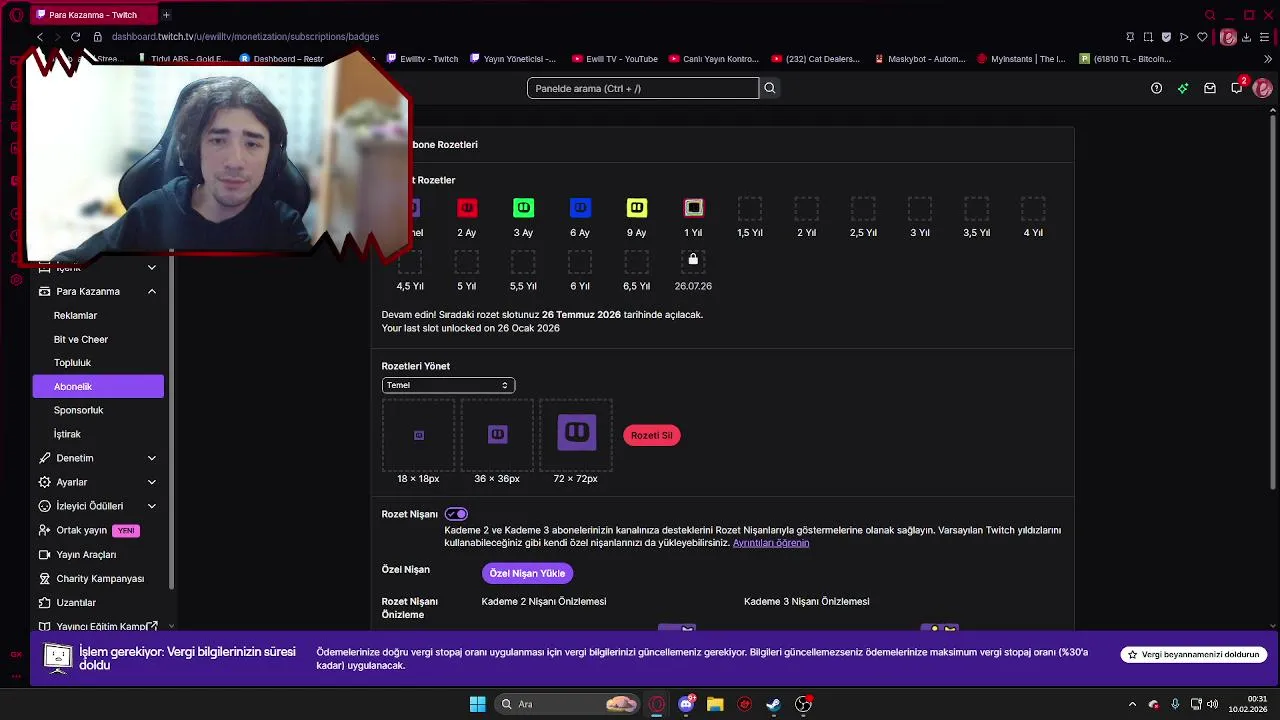Open the Ewilltv - Twitch bookmark
Viewport: 1280px width, 720px height.
point(422,59)
